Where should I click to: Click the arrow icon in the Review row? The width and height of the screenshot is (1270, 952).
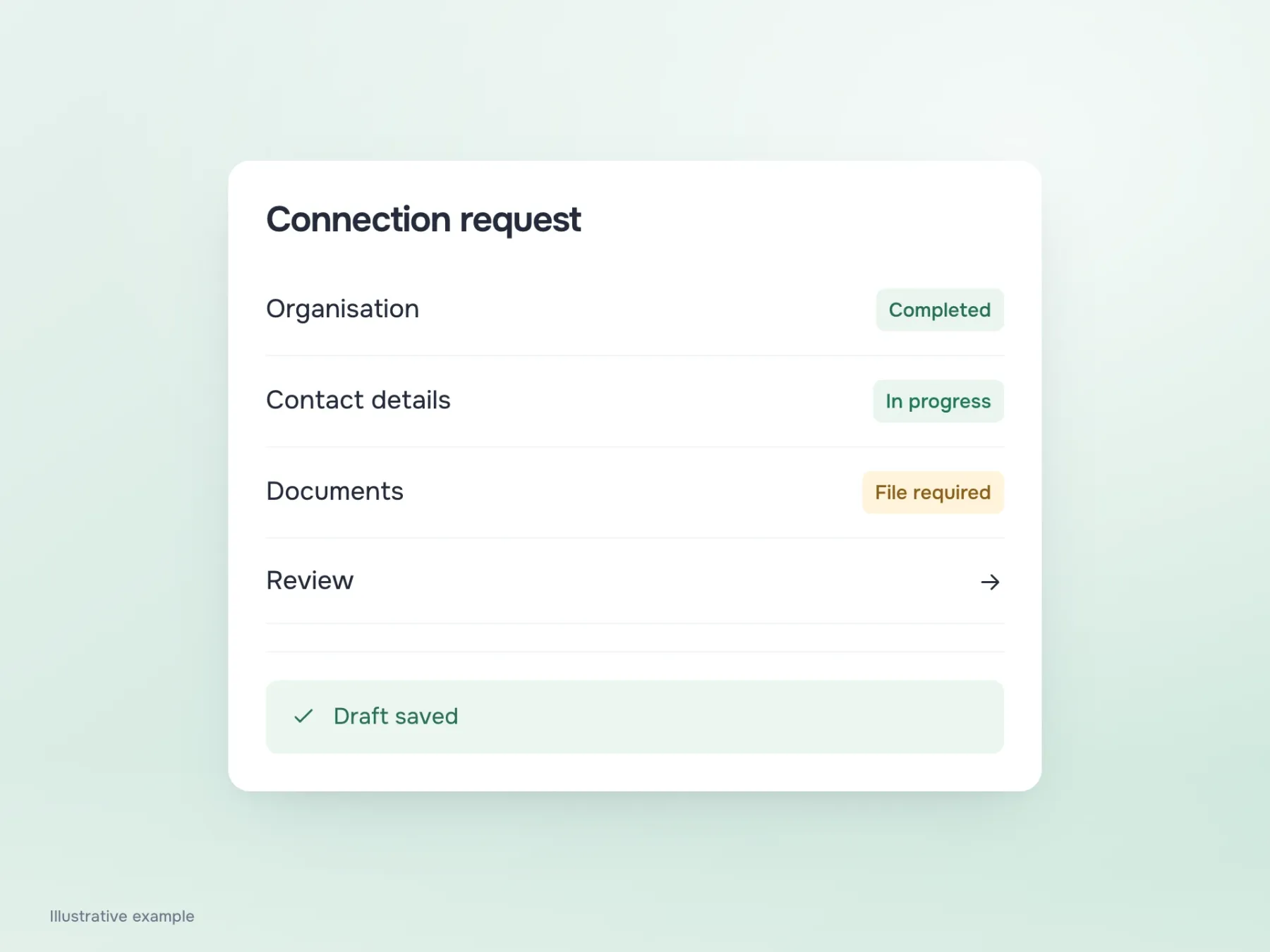(990, 582)
